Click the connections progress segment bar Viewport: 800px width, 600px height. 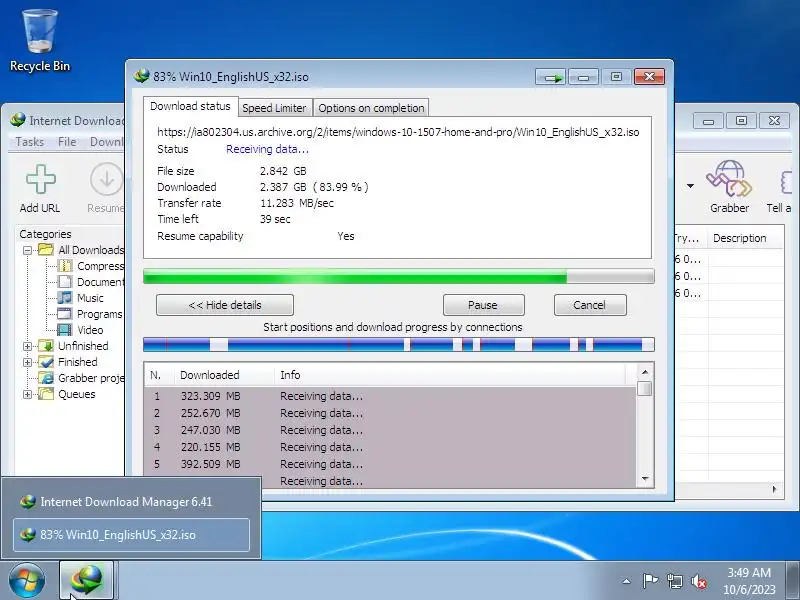click(398, 345)
